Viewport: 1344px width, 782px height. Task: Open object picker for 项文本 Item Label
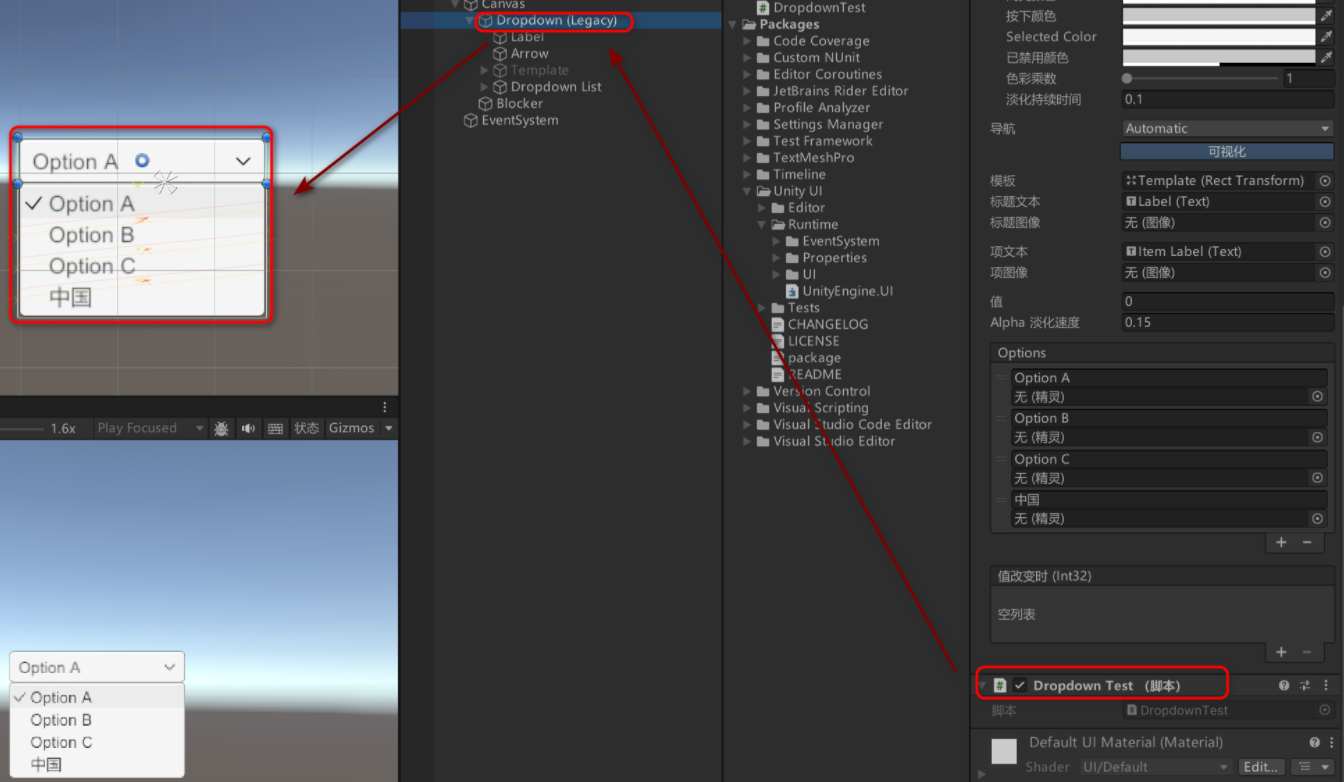(1325, 252)
